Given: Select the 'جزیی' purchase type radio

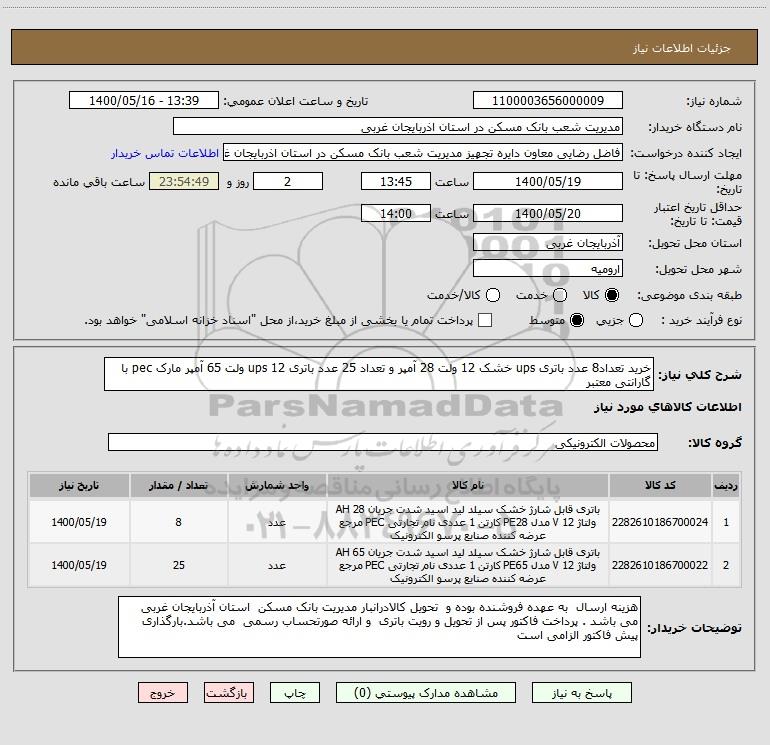Looking at the screenshot, I should coord(635,320).
